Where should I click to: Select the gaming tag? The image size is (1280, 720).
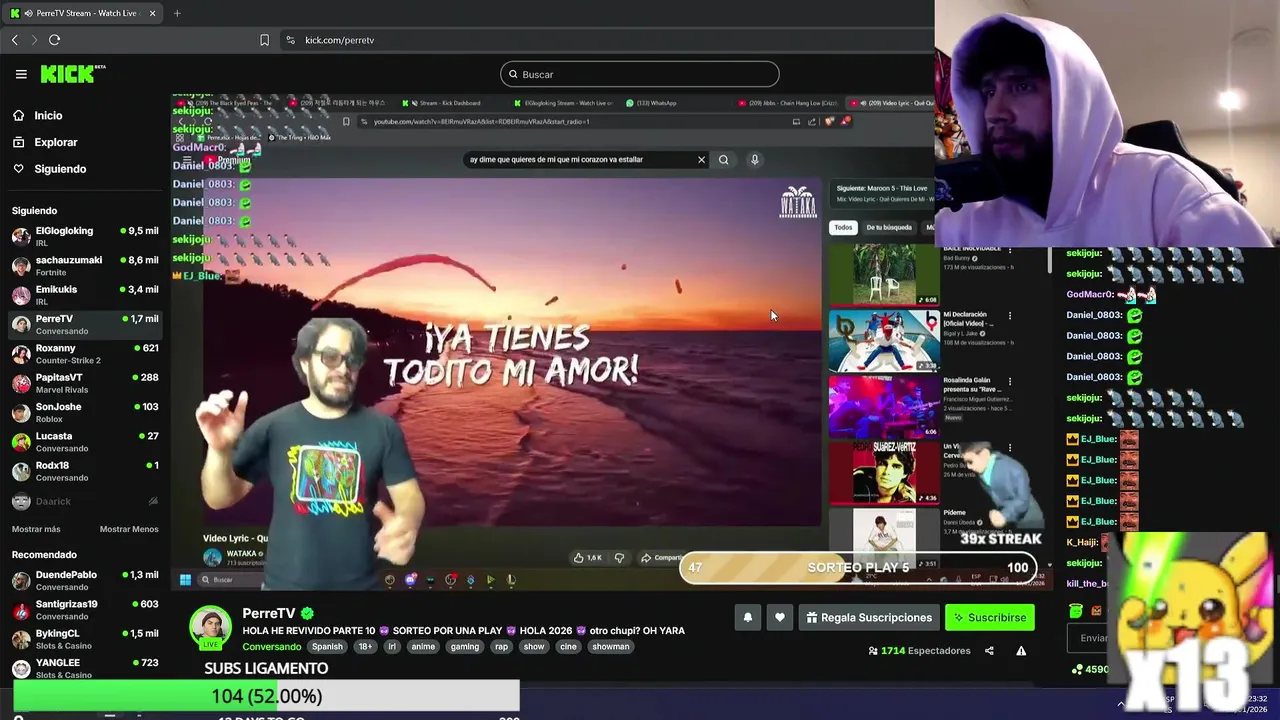point(465,647)
